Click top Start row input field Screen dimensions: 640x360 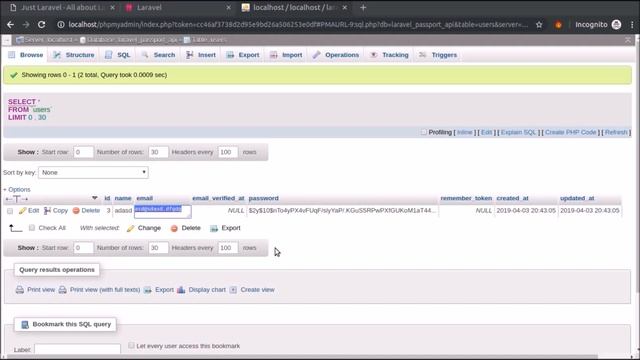[x=83, y=152]
